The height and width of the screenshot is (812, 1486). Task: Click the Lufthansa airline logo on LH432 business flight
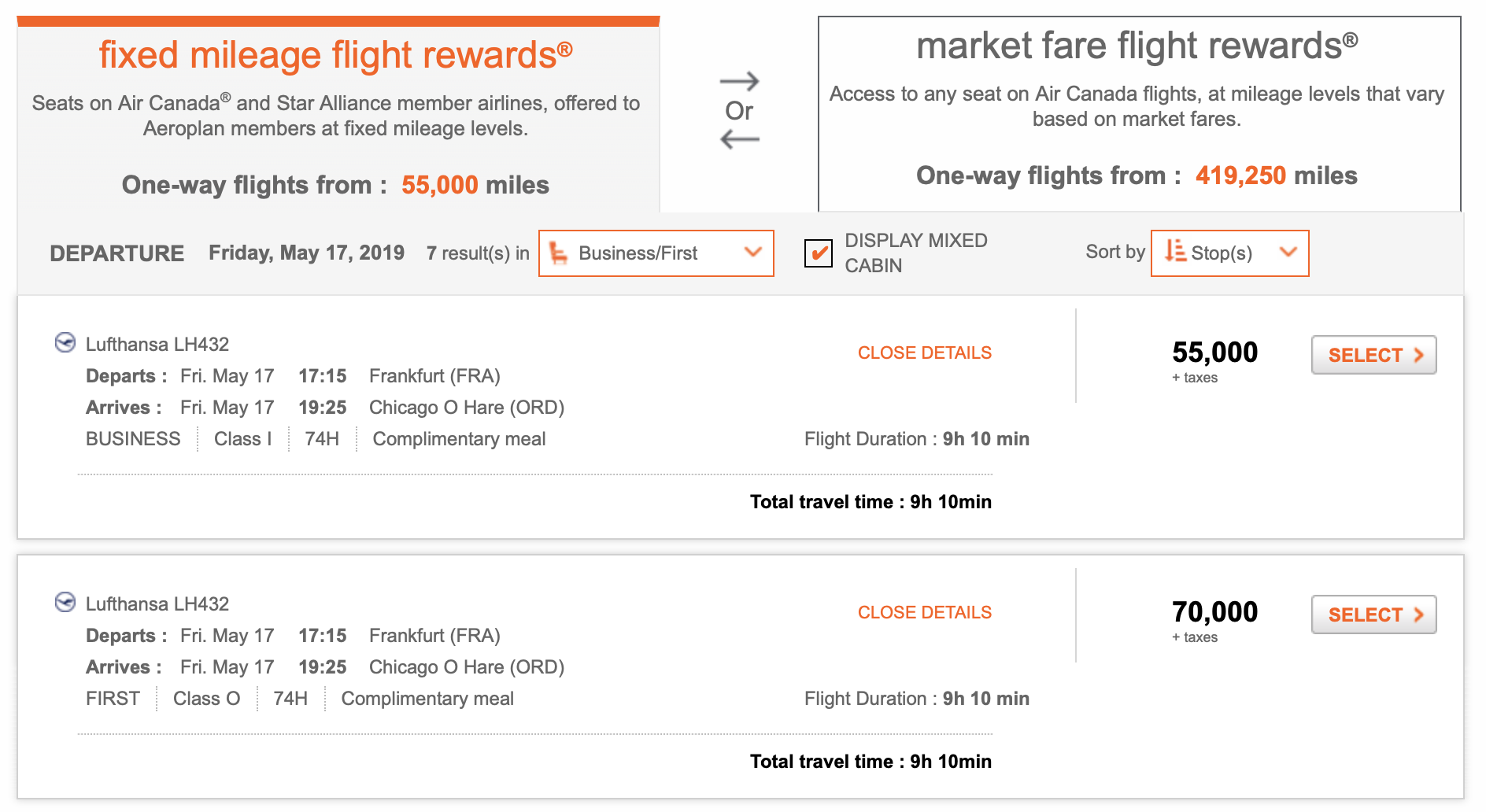67,343
